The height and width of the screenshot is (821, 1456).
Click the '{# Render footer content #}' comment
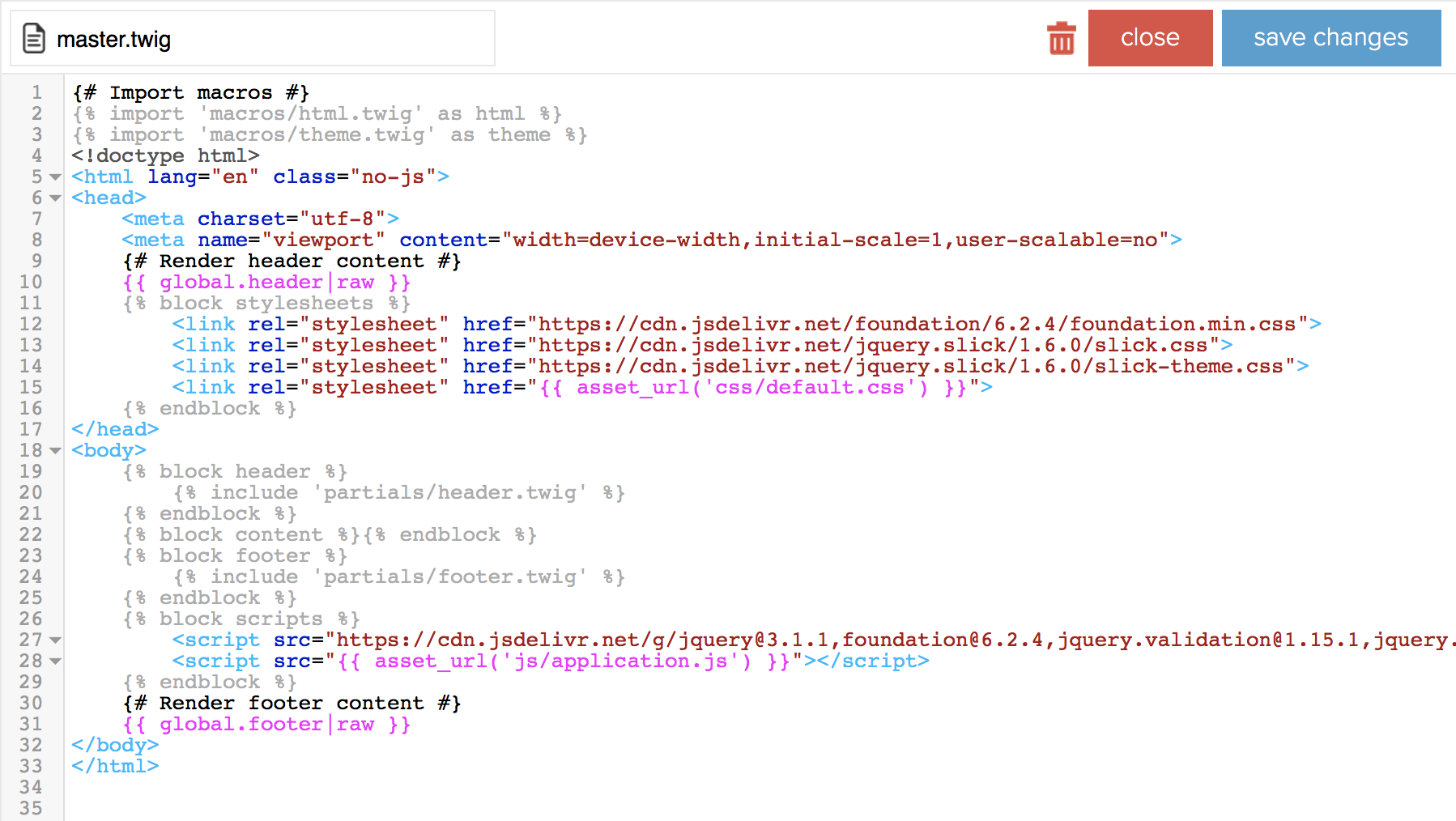(x=292, y=703)
